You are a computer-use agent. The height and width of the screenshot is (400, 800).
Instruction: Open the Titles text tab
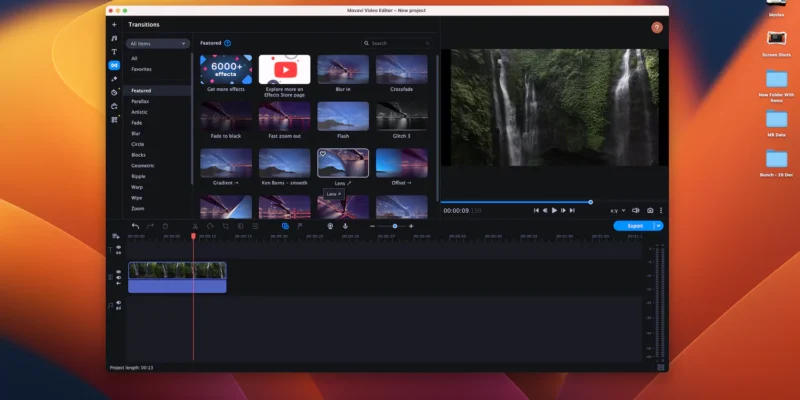[x=114, y=52]
